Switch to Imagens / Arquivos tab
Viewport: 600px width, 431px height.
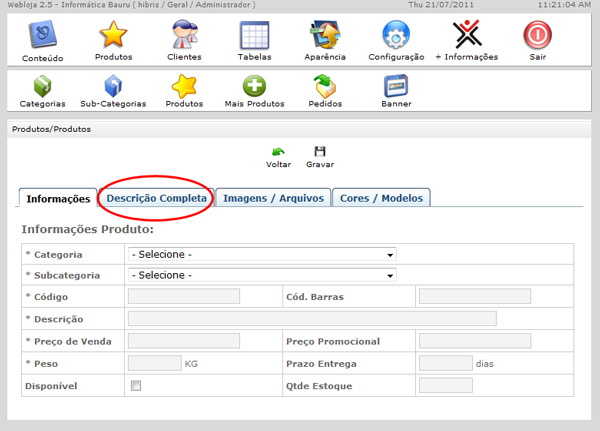click(273, 198)
